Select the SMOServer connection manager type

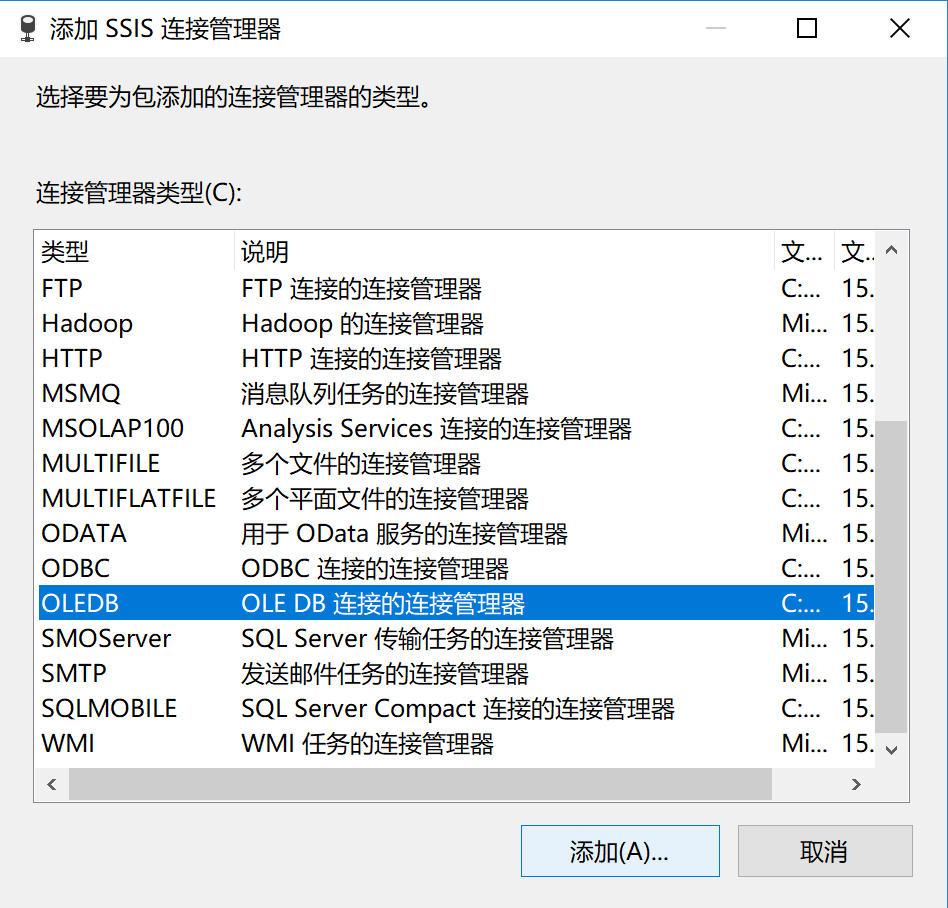click(106, 638)
